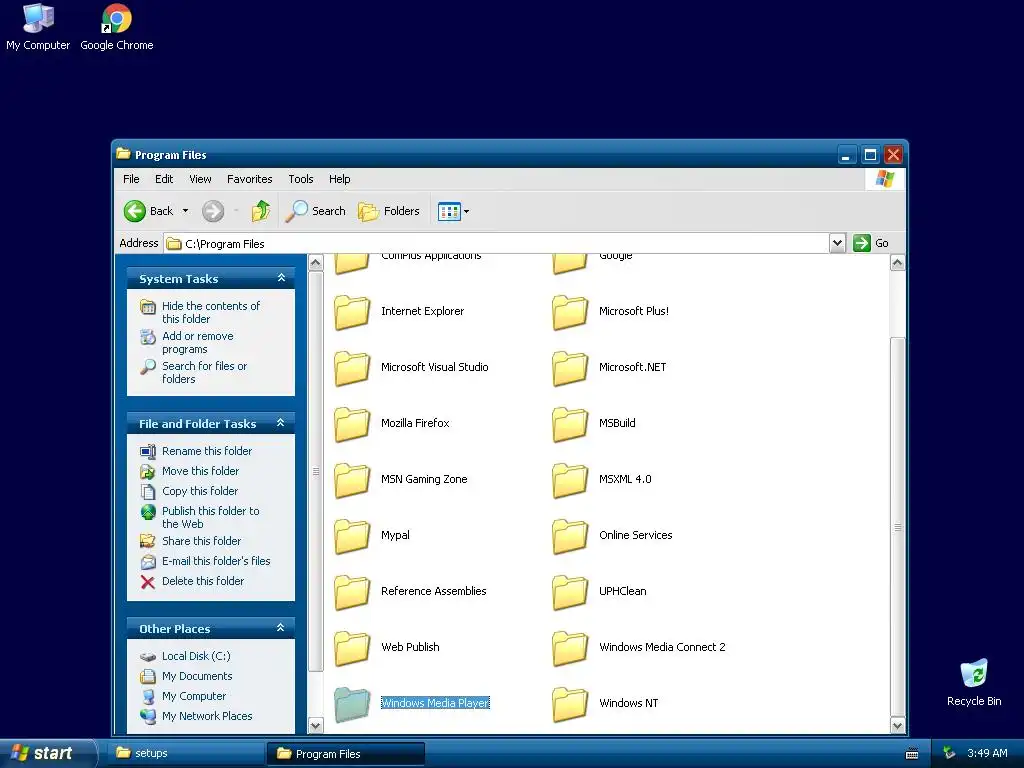Open Back history dropdown arrow
This screenshot has width=1024, height=768.
185,211
